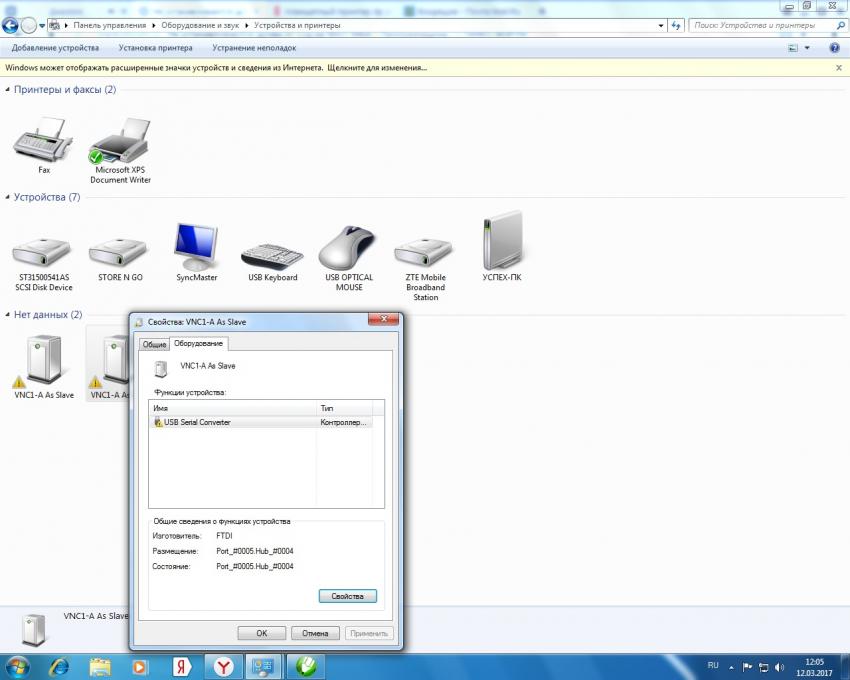Select the USB OPTICAL MOUSE icon
This screenshot has height=680, width=850.
[x=348, y=250]
